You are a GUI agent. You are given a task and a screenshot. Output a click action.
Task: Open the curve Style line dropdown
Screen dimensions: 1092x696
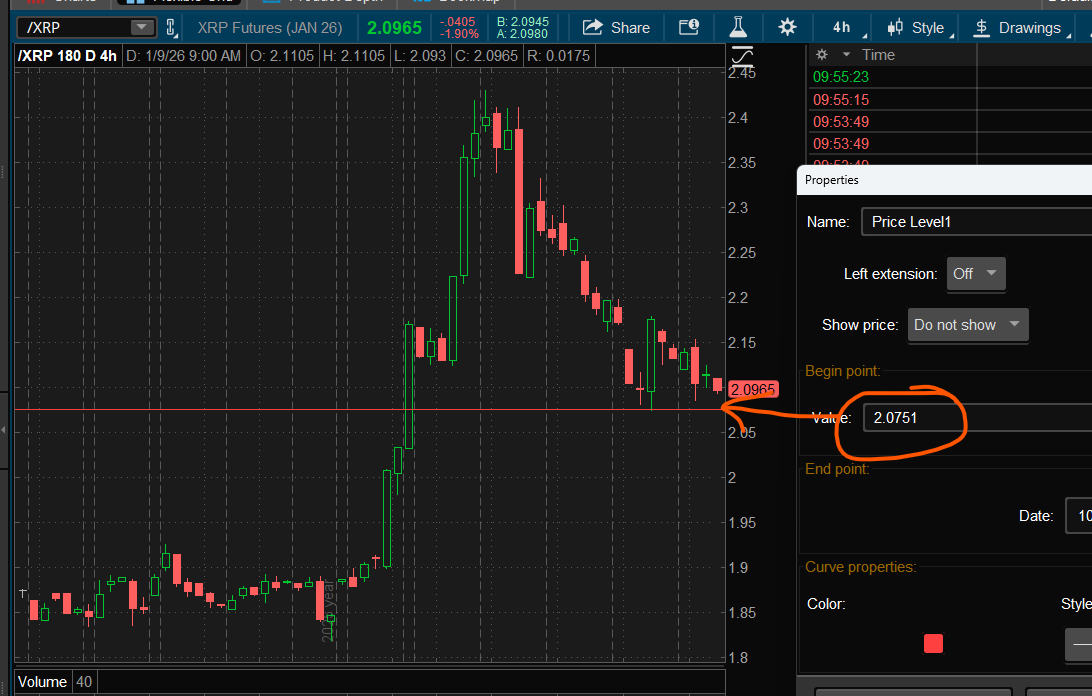[1078, 644]
